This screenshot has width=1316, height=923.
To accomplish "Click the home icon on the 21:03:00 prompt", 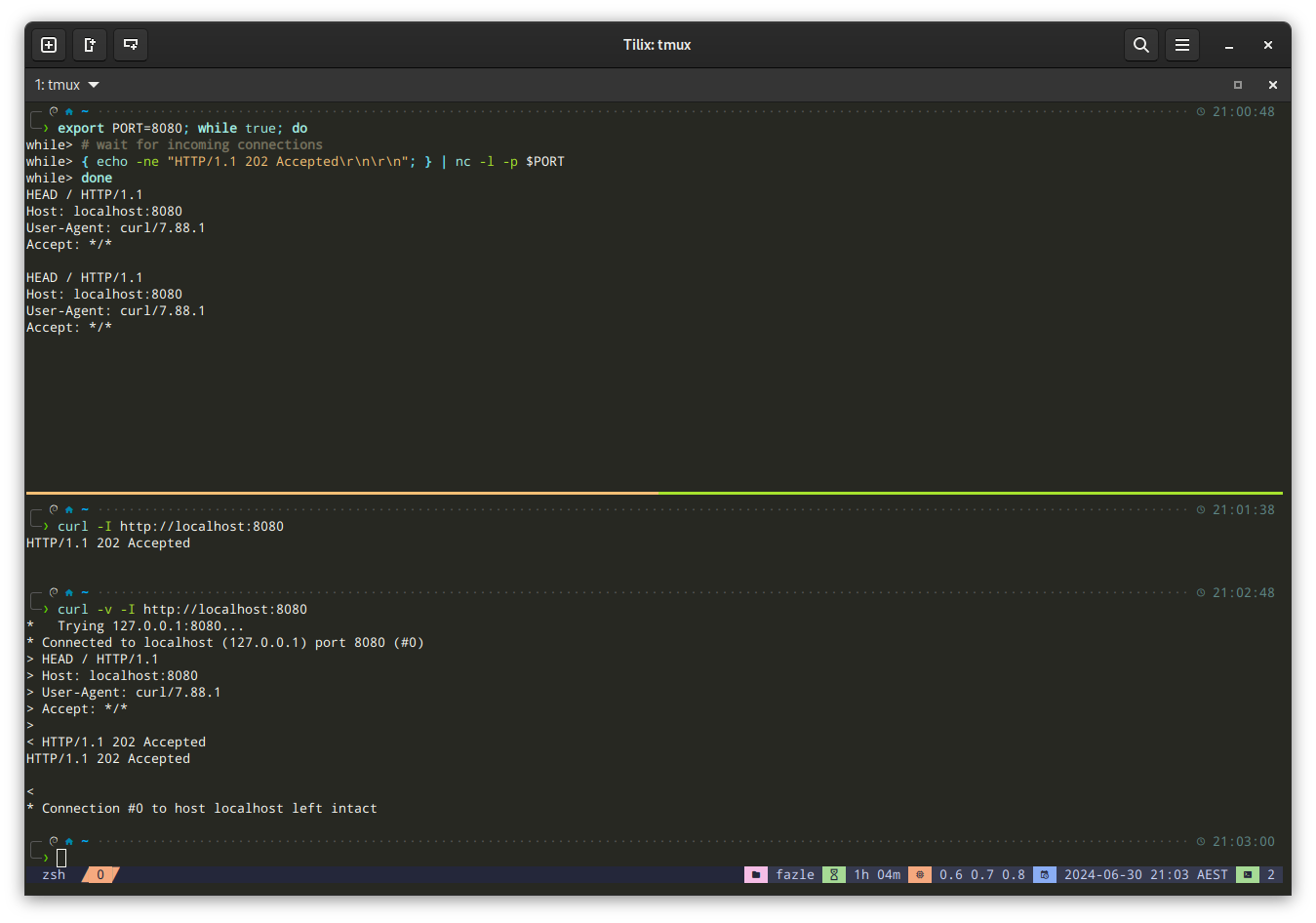I will 69,841.
